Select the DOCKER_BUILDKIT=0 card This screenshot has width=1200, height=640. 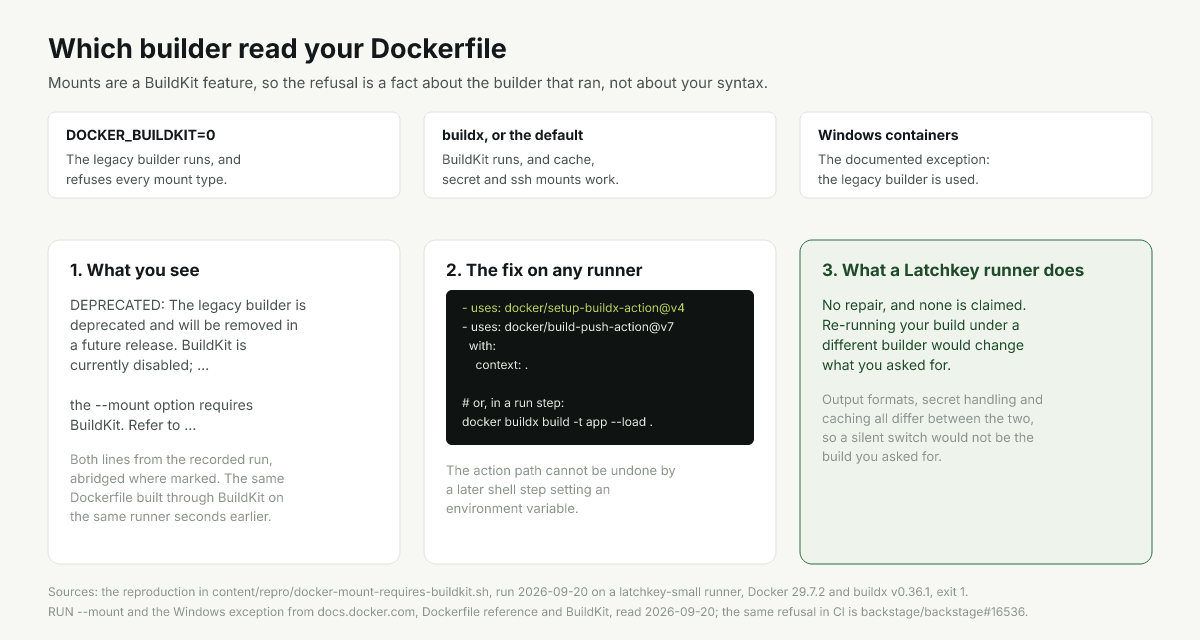pos(224,155)
